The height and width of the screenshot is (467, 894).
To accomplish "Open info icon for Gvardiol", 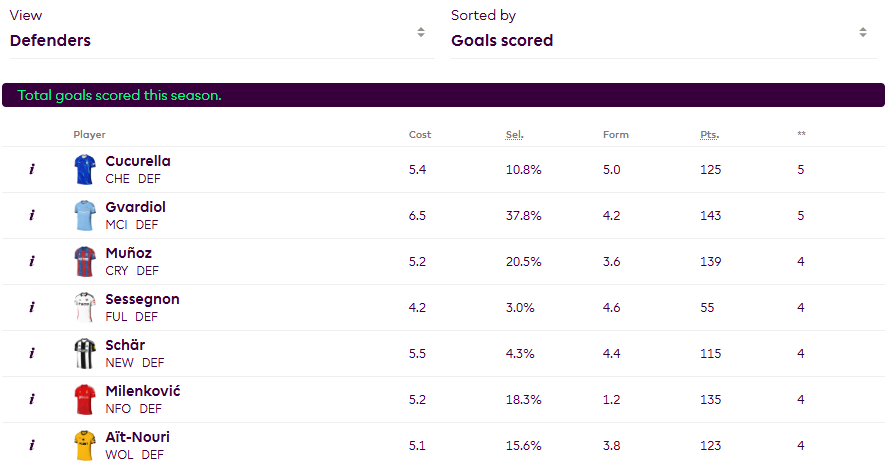I will click(x=31, y=216).
